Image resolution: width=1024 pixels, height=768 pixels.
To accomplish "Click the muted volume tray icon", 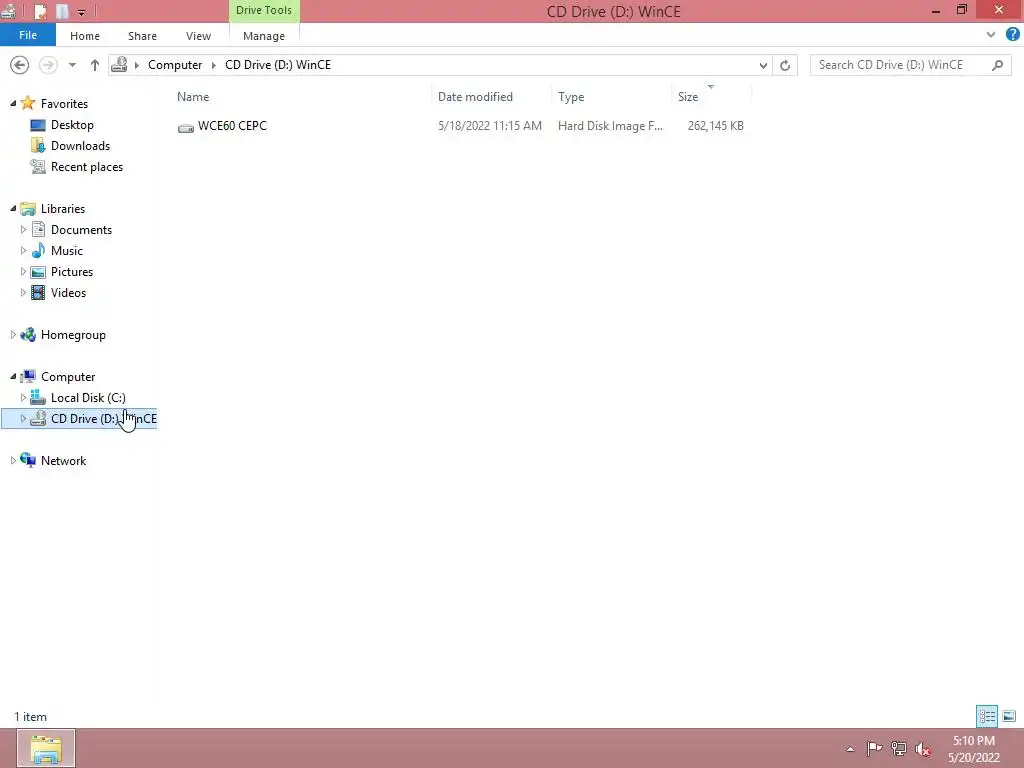I will [x=923, y=749].
